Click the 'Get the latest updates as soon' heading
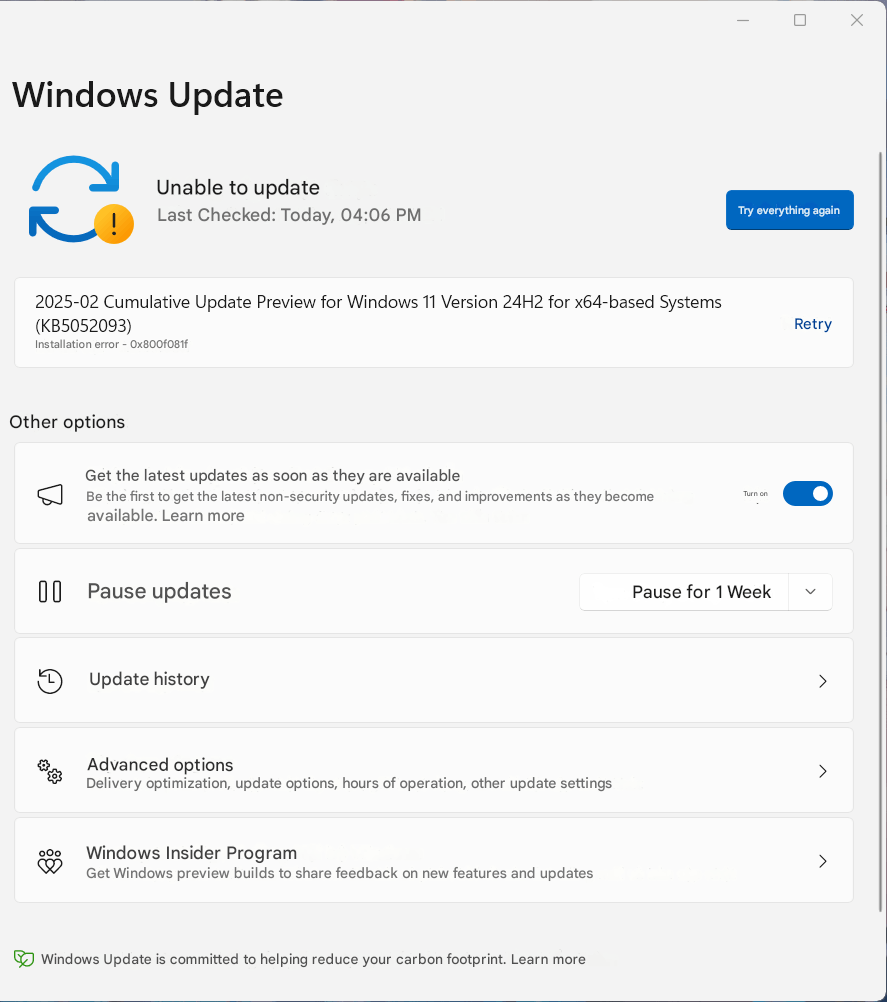This screenshot has width=888, height=1002. point(273,475)
